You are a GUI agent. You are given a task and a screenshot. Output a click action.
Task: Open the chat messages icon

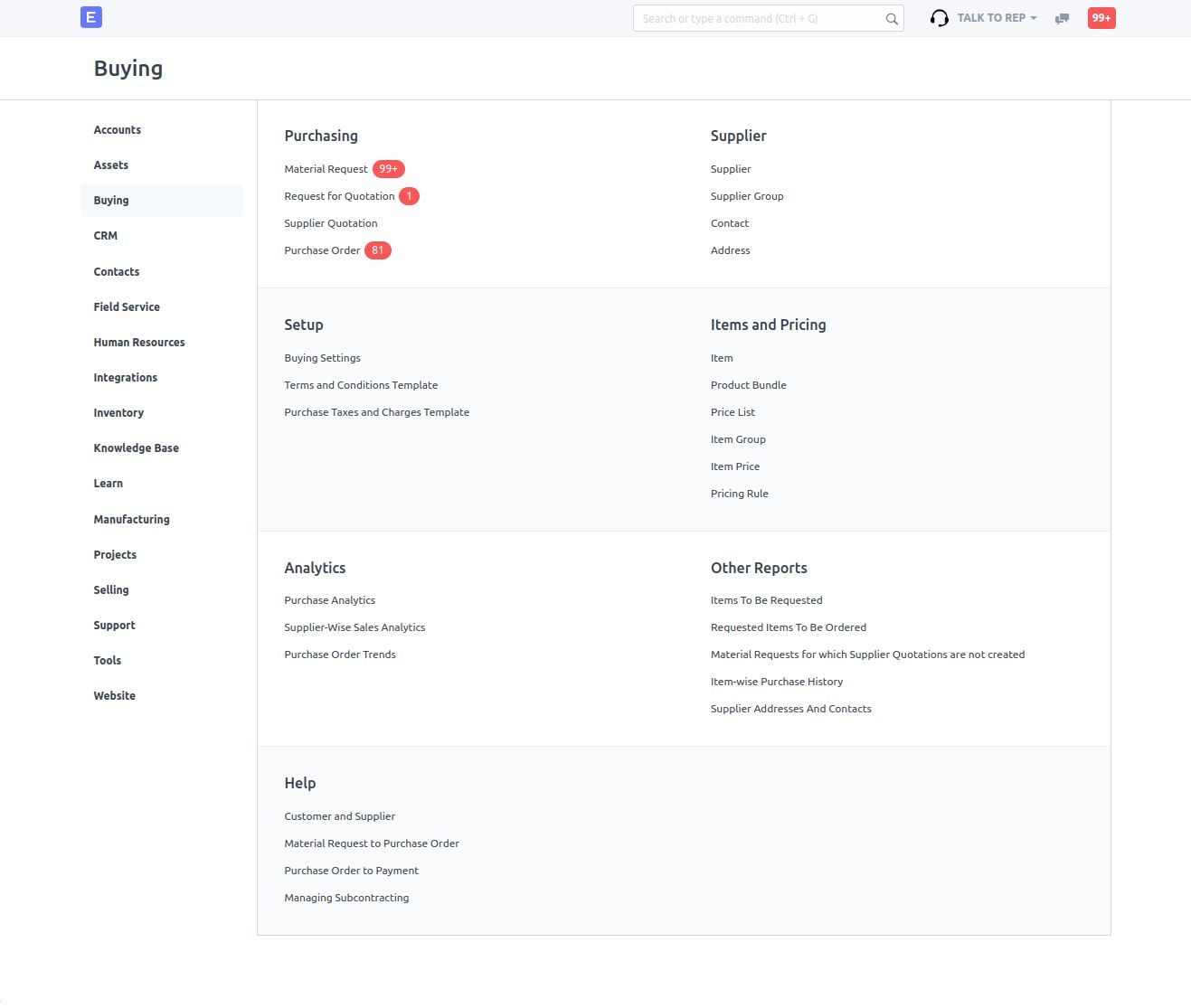[x=1062, y=19]
